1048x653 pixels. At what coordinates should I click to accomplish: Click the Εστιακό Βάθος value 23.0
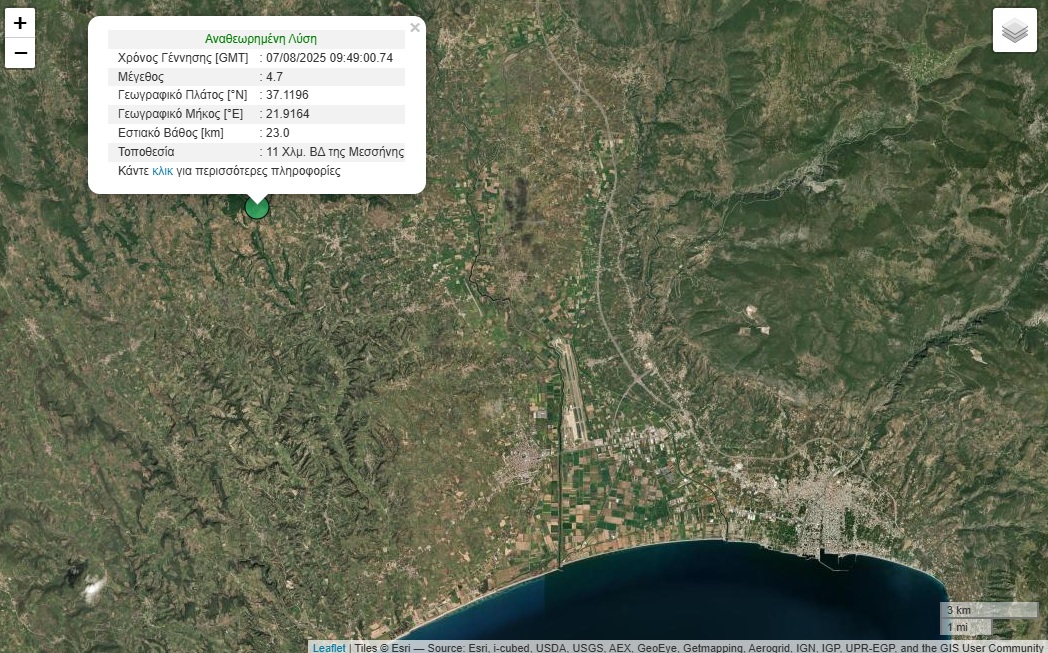(277, 132)
